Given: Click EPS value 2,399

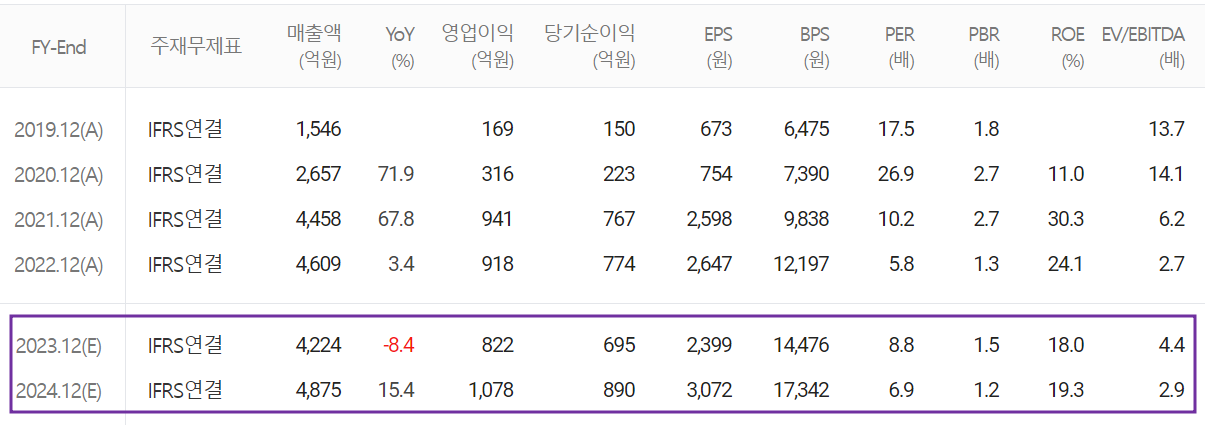Looking at the screenshot, I should click(708, 346).
